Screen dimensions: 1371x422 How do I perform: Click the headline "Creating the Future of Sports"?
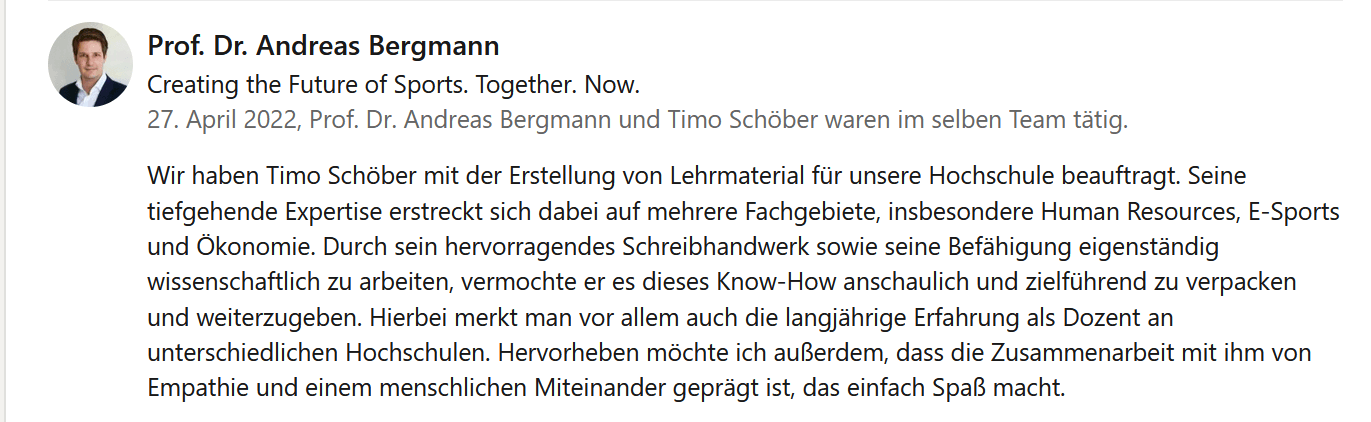click(393, 83)
